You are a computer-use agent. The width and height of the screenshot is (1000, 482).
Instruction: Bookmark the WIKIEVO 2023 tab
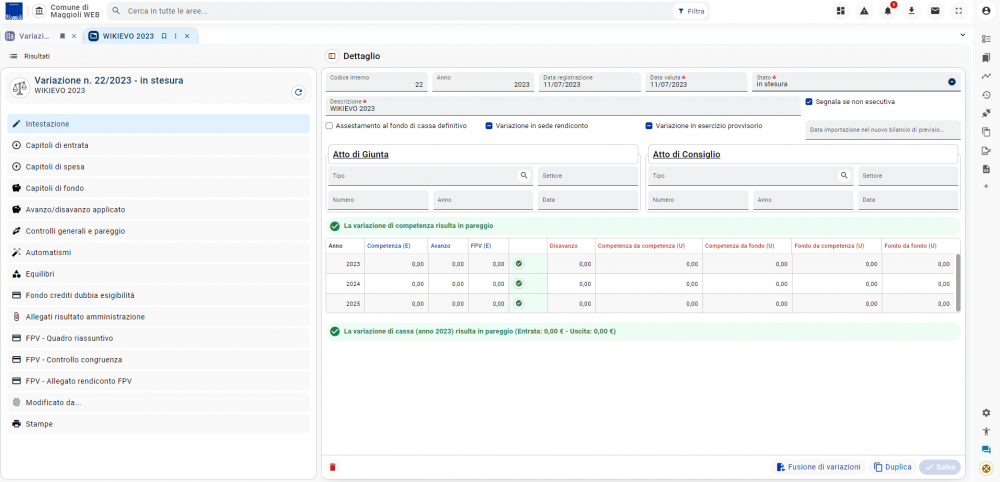click(x=164, y=36)
